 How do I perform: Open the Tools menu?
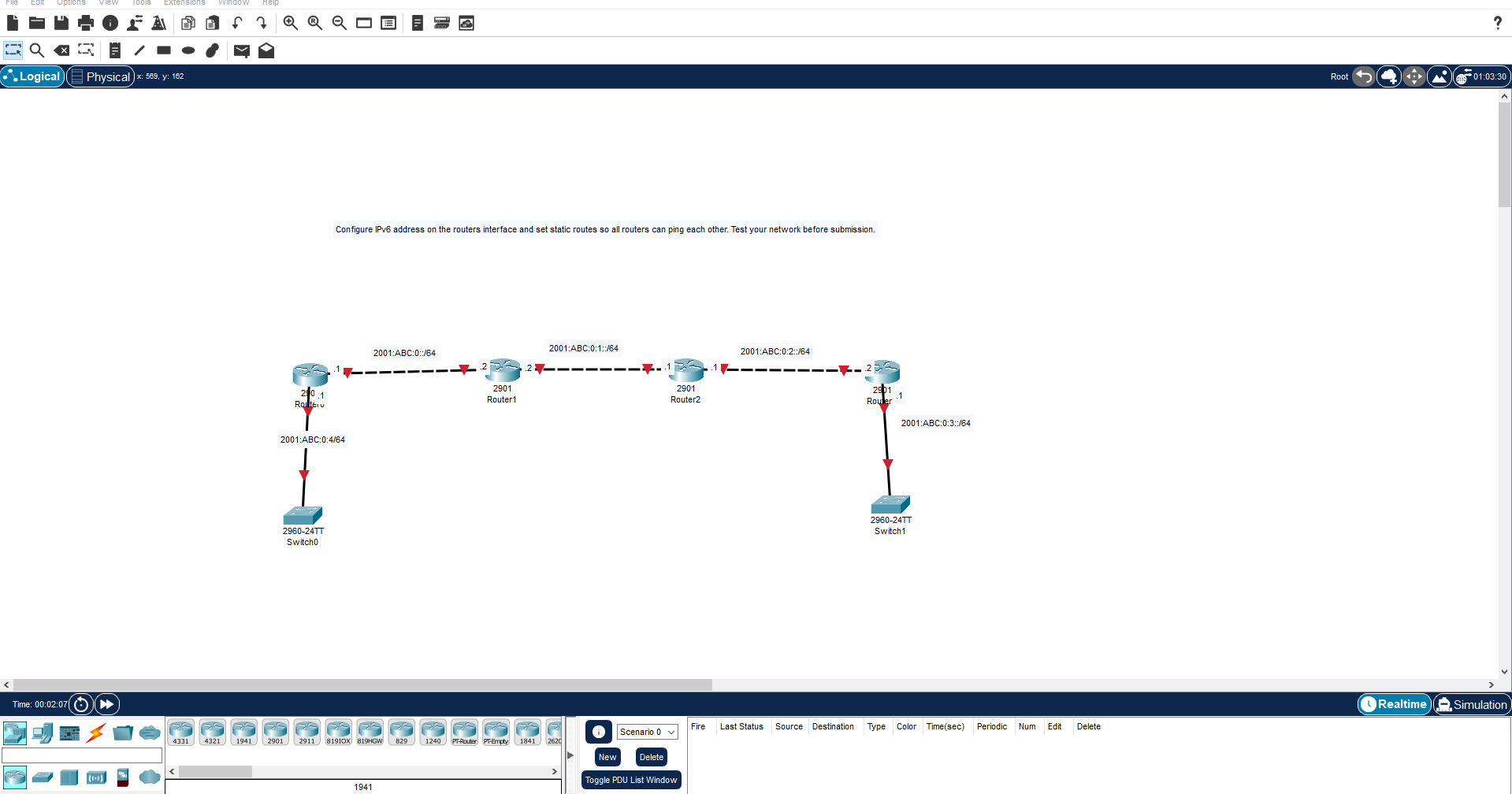pyautogui.click(x=141, y=3)
